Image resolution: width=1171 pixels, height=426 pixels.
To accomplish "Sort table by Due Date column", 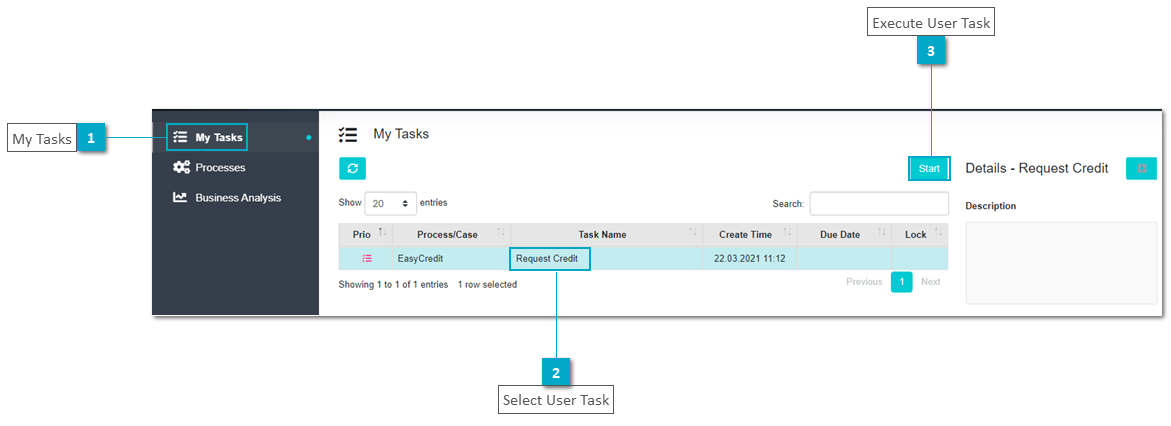I will [x=845, y=235].
